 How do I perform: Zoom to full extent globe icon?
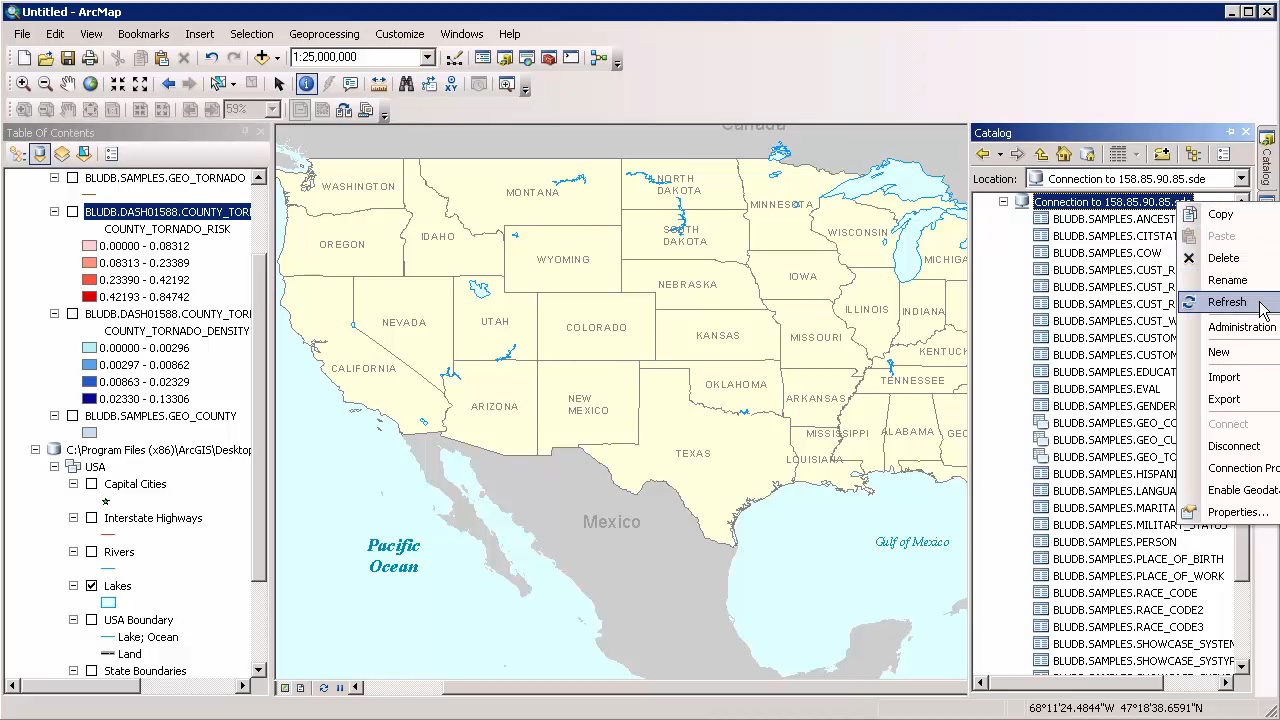tap(90, 84)
